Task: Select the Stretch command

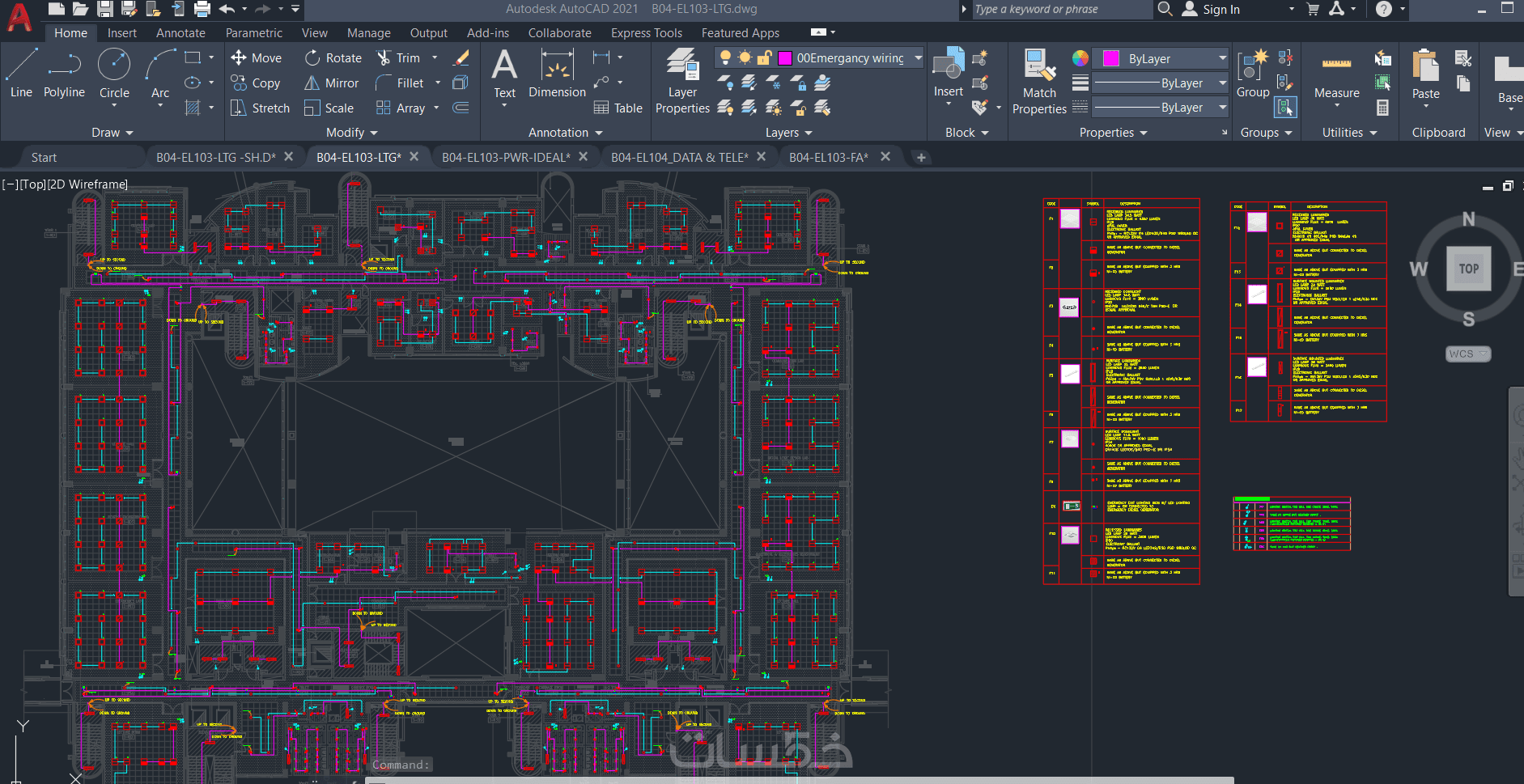Action: coord(260,108)
